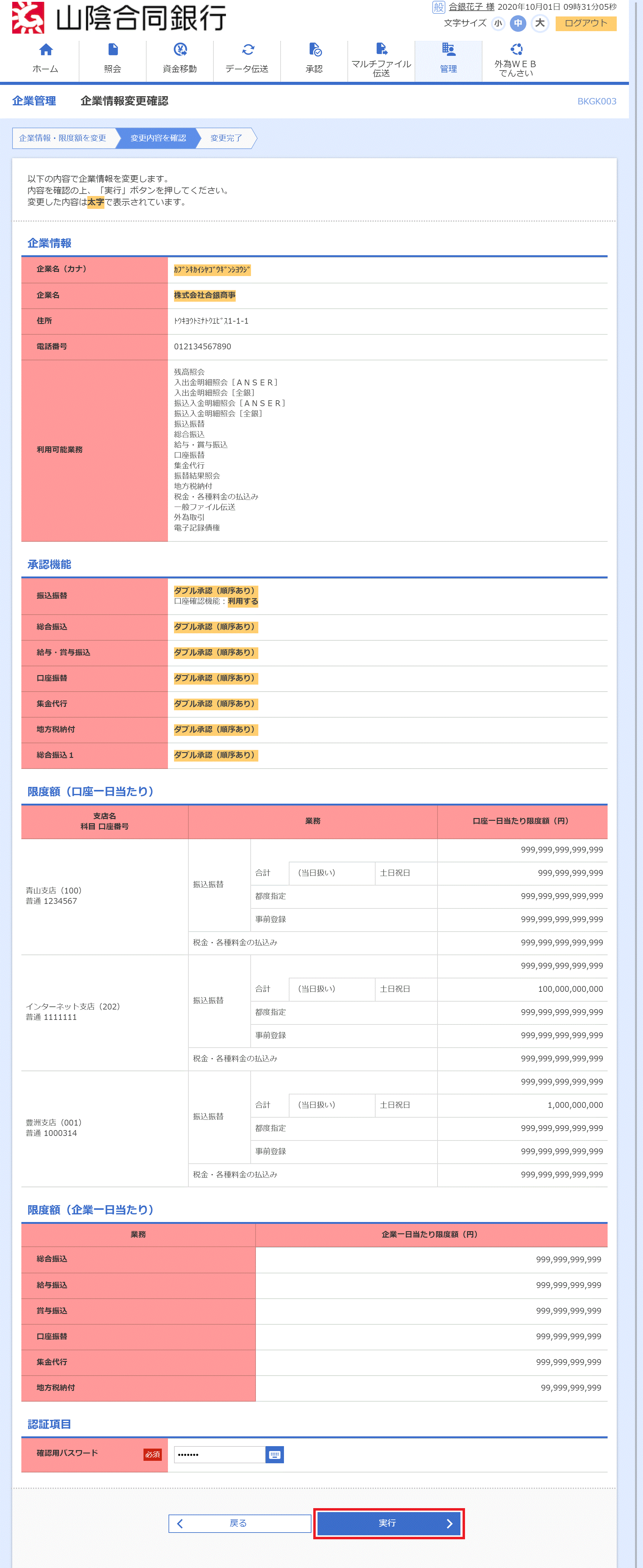Click the 賞与振込 row label
Screen dimensions: 643x1568
[52, 1311]
